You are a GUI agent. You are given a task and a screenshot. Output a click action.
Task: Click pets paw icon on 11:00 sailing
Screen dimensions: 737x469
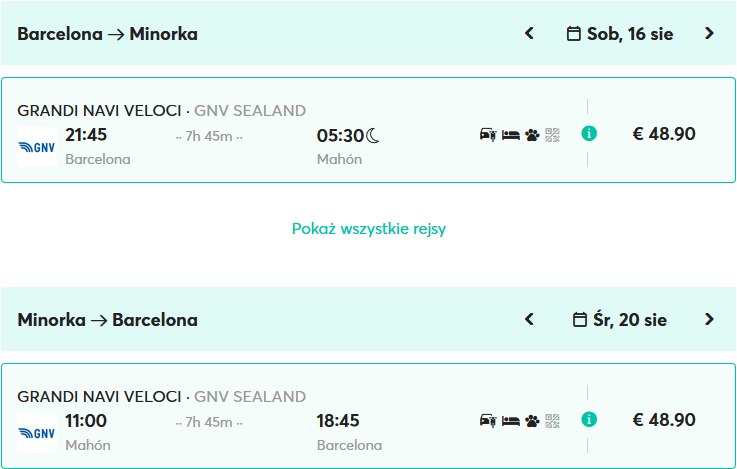tap(532, 420)
